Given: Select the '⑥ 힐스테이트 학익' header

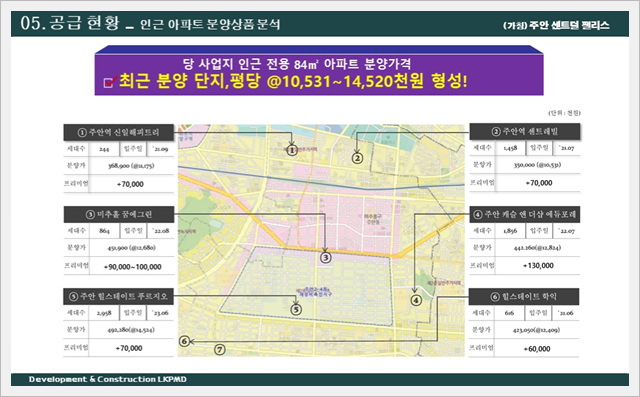Looking at the screenshot, I should (524, 297).
